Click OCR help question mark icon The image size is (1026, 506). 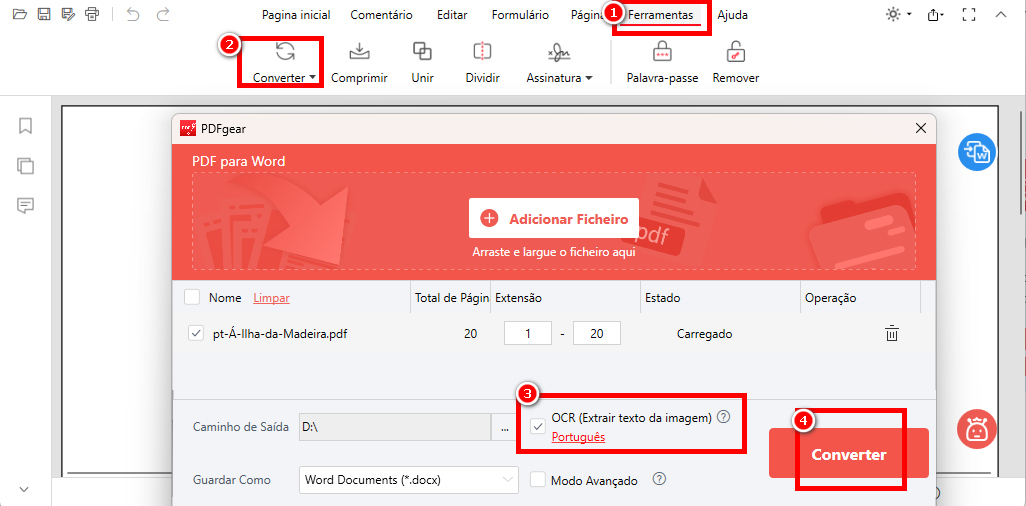[723, 417]
